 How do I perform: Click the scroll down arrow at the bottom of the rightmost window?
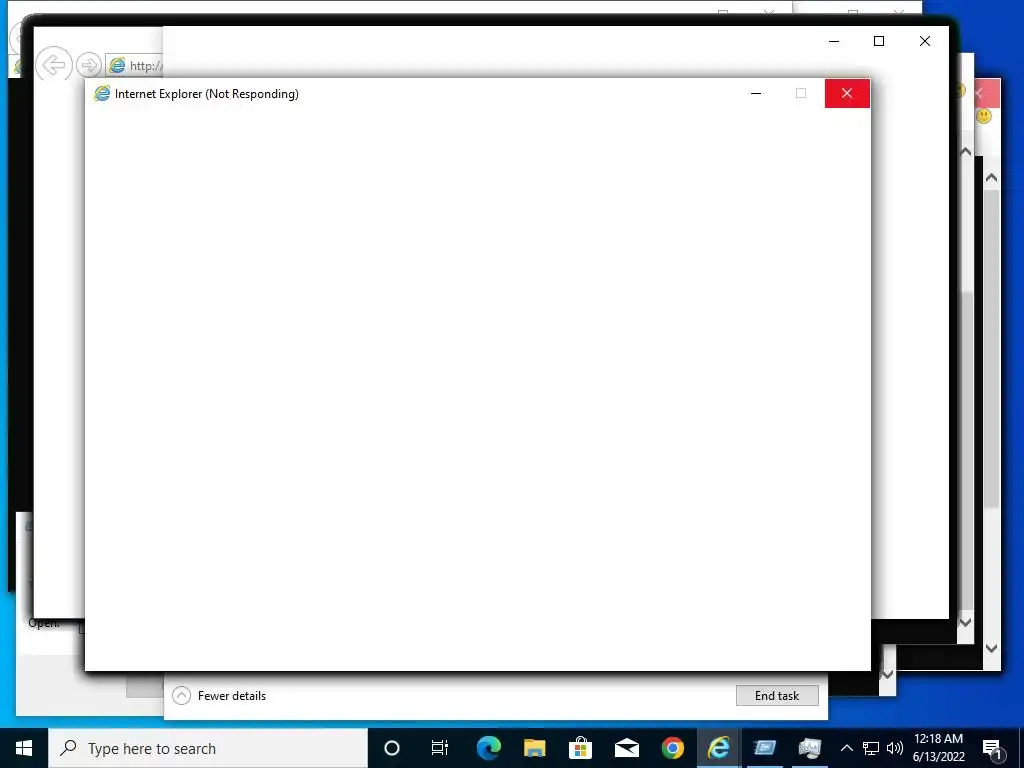pos(991,648)
